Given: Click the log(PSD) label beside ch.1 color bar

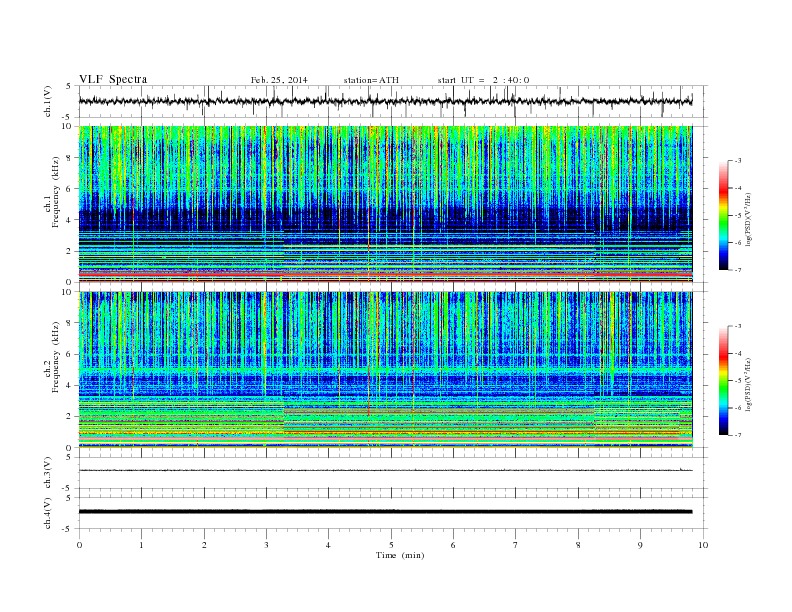Looking at the screenshot, I should click(749, 218).
